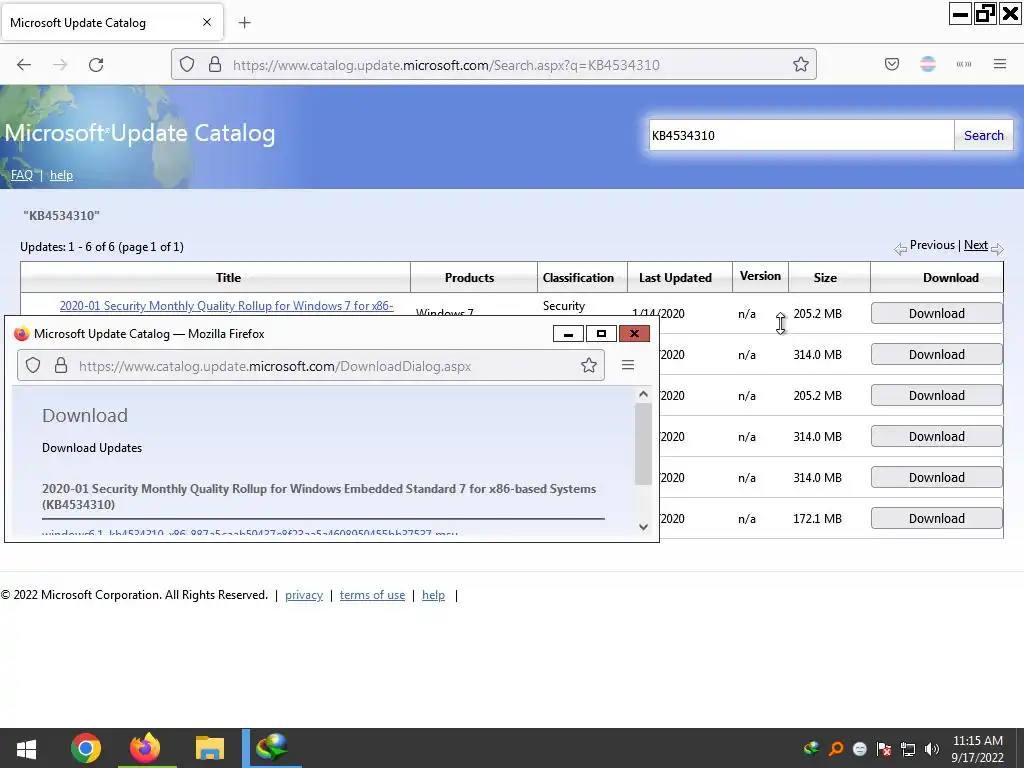Viewport: 1024px width, 768px height.
Task: Download the 172.1 MB update
Action: click(936, 519)
